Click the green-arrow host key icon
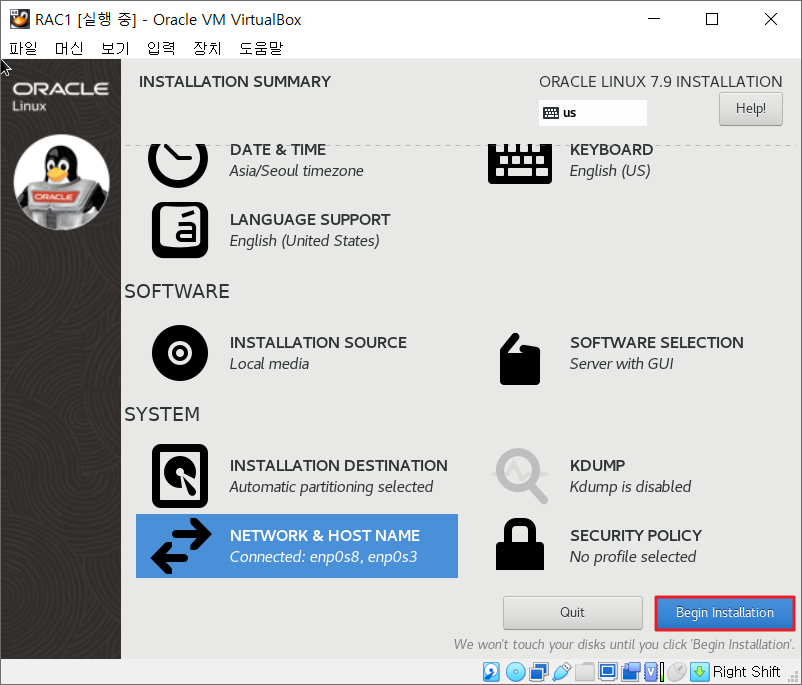This screenshot has height=685, width=802. pyautogui.click(x=699, y=672)
